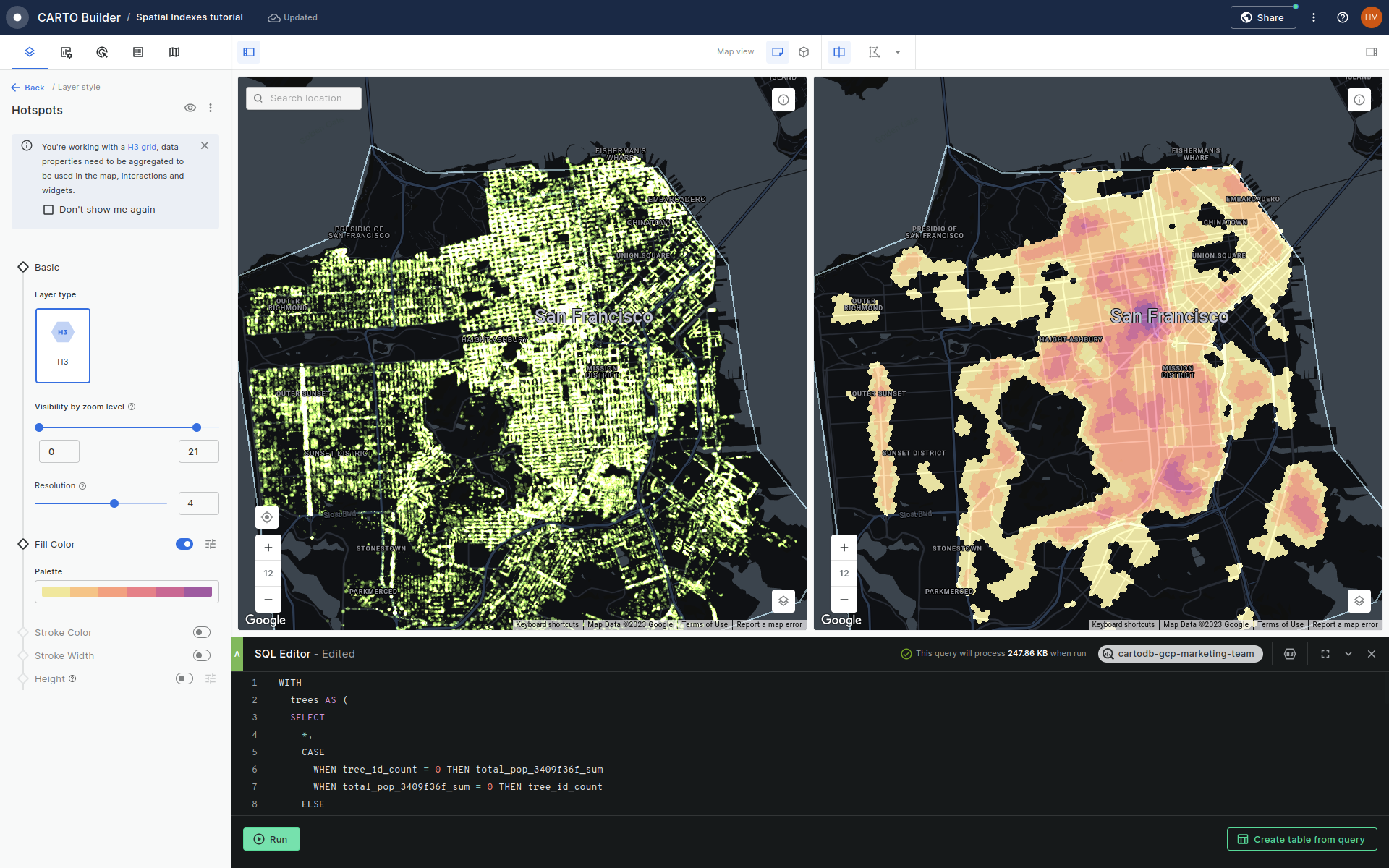Viewport: 1389px width, 868px height.
Task: Click left map layer selector icon
Action: coord(783,600)
